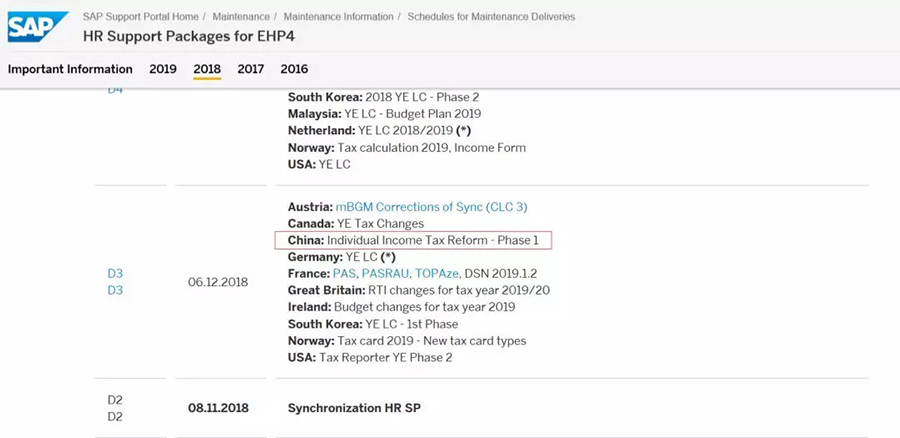Screen dimensions: 900x438
Task: Click Norway Tax card 2019 line
Action: tap(407, 341)
